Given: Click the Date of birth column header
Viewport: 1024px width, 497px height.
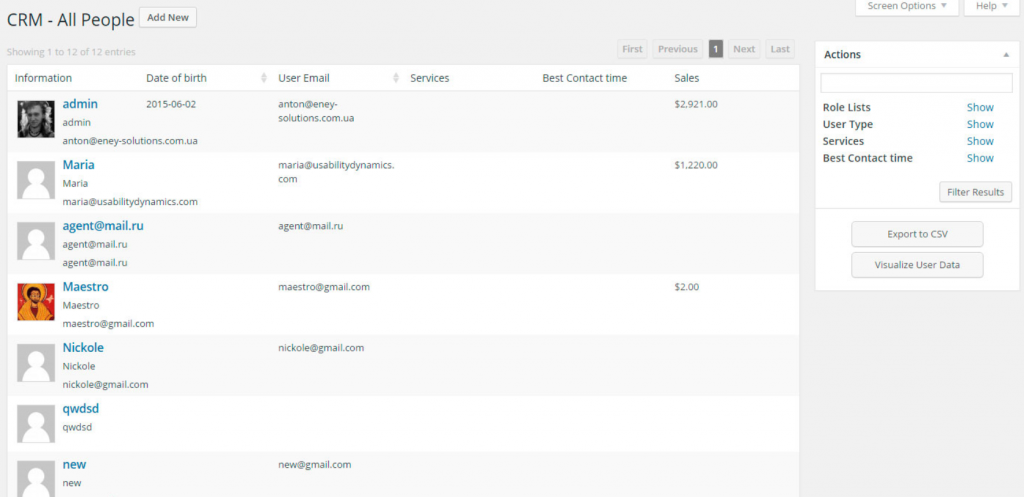Looking at the screenshot, I should [x=176, y=78].
